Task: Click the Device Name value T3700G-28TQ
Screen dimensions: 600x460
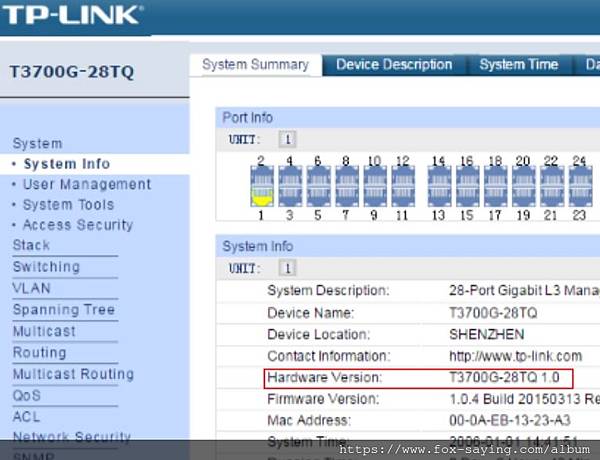Action: coord(493,313)
